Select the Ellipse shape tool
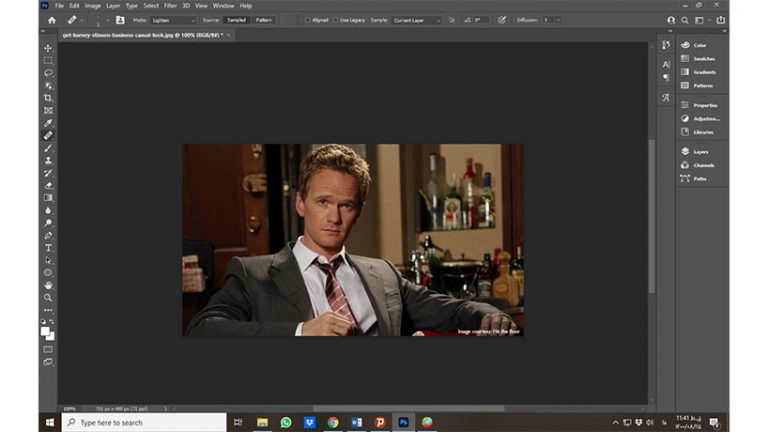768x432 pixels. click(x=48, y=273)
